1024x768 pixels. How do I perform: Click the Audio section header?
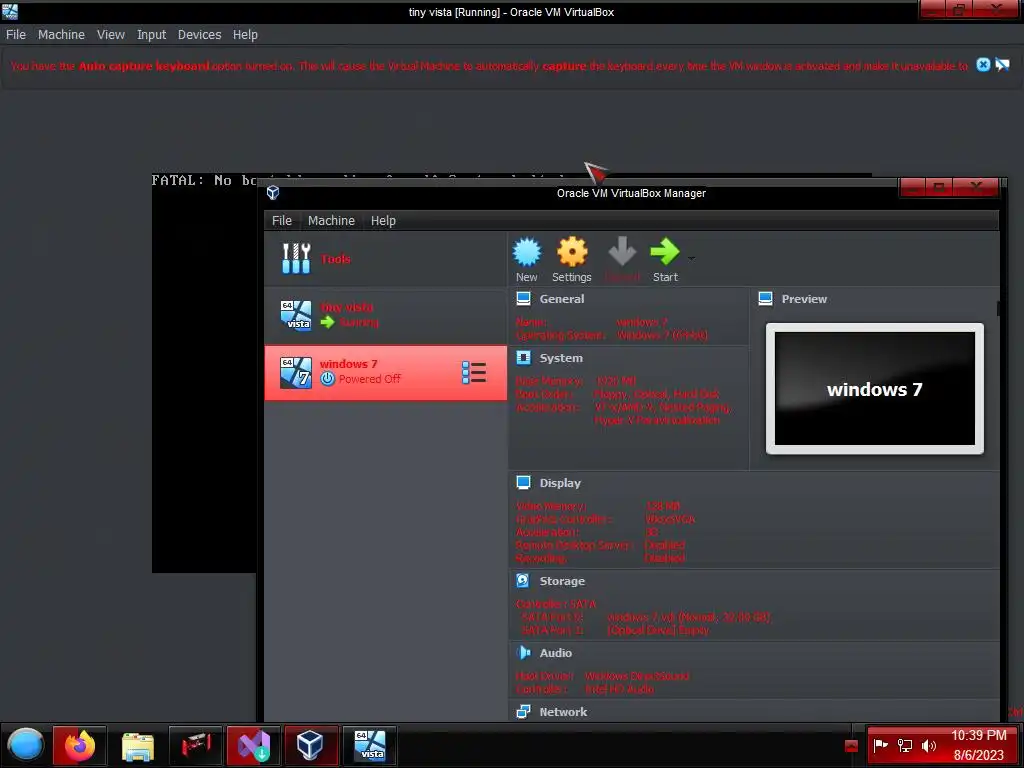[x=555, y=652]
